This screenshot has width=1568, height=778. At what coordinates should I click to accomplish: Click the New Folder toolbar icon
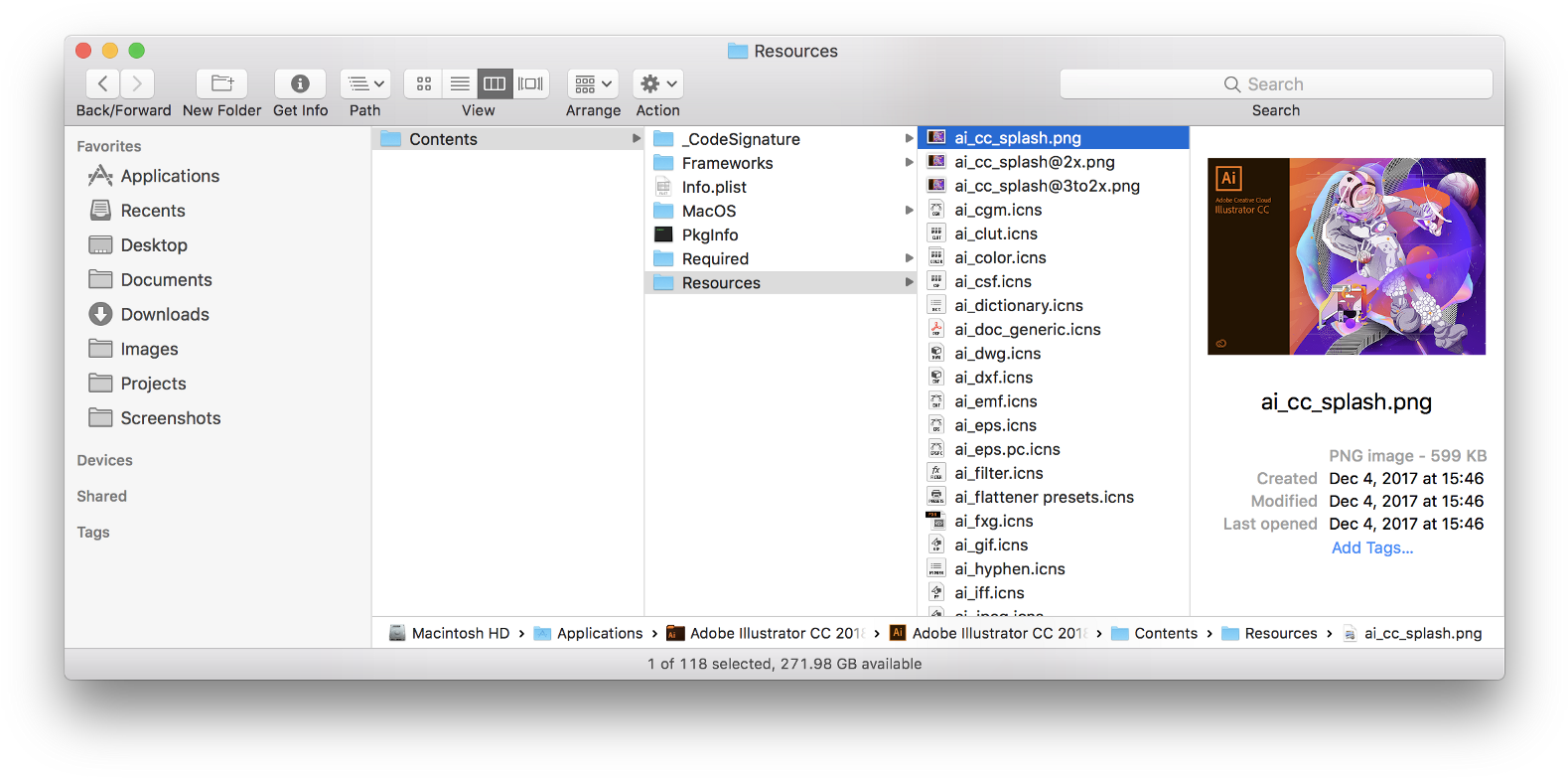221,84
